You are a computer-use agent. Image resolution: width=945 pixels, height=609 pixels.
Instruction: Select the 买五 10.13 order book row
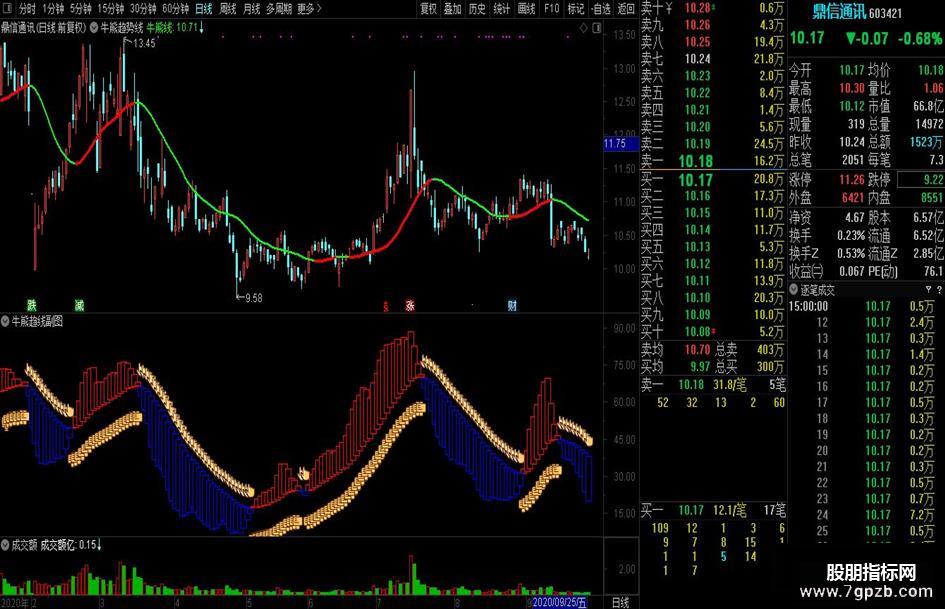click(713, 247)
